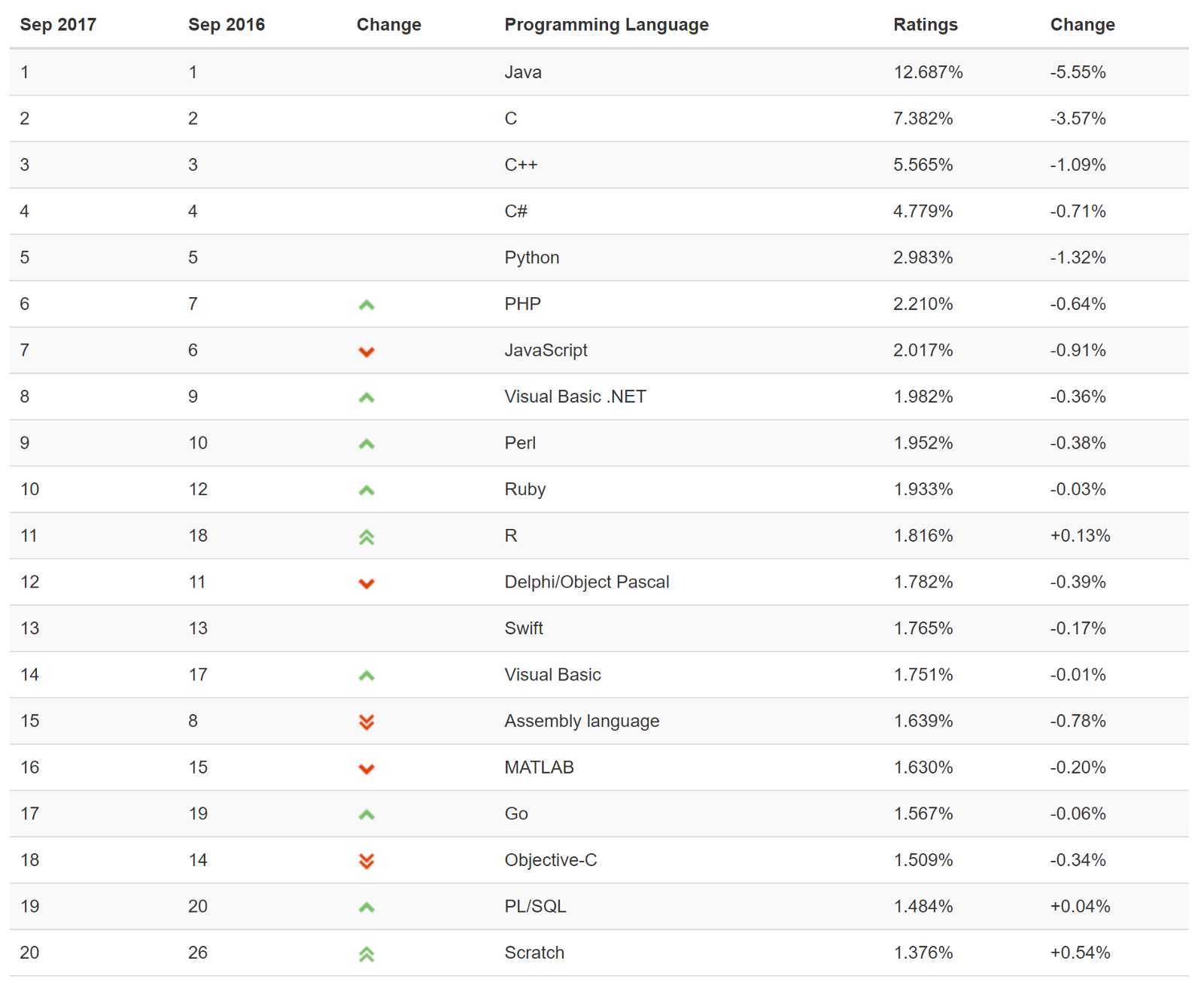Screen dimensions: 1204x991
Task: Click the Ratings column header
Action: pos(925,25)
